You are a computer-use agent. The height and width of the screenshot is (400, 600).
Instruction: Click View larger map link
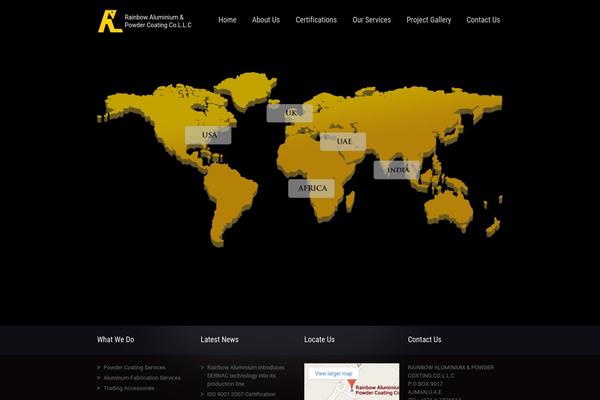click(333, 373)
